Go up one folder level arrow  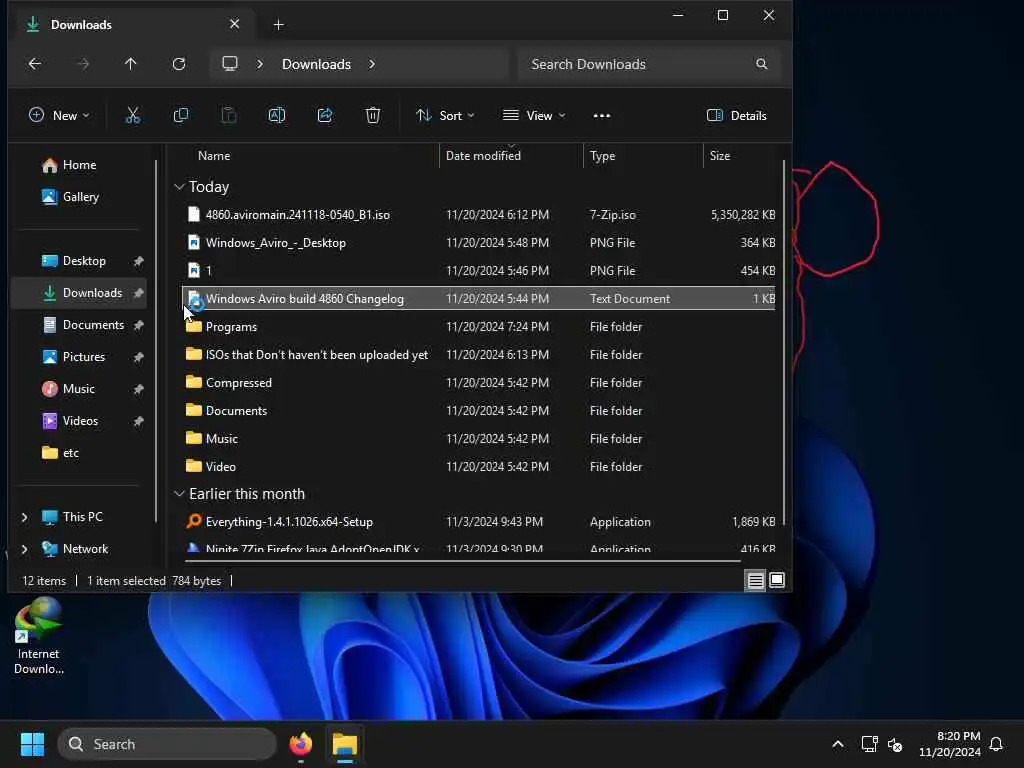[131, 64]
